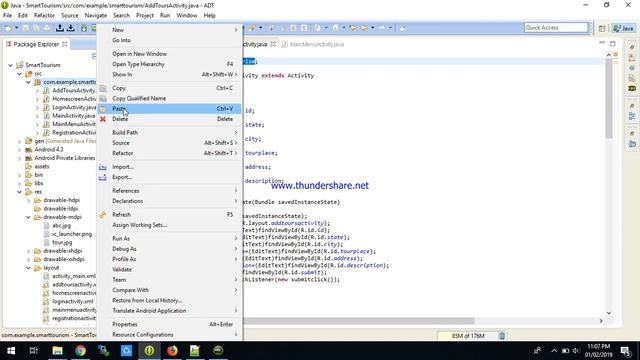Image resolution: width=640 pixels, height=360 pixels.
Task: Choose Refactor in the context menu
Action: pyautogui.click(x=169, y=153)
